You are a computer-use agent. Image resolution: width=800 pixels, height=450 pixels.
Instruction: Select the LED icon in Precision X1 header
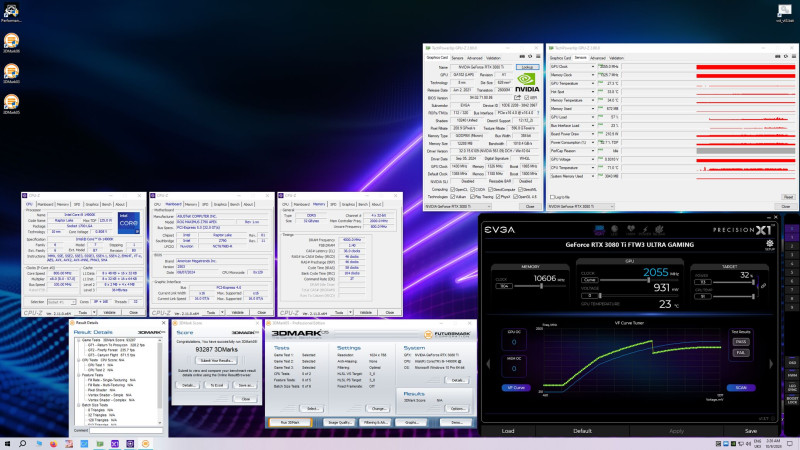coord(615,230)
